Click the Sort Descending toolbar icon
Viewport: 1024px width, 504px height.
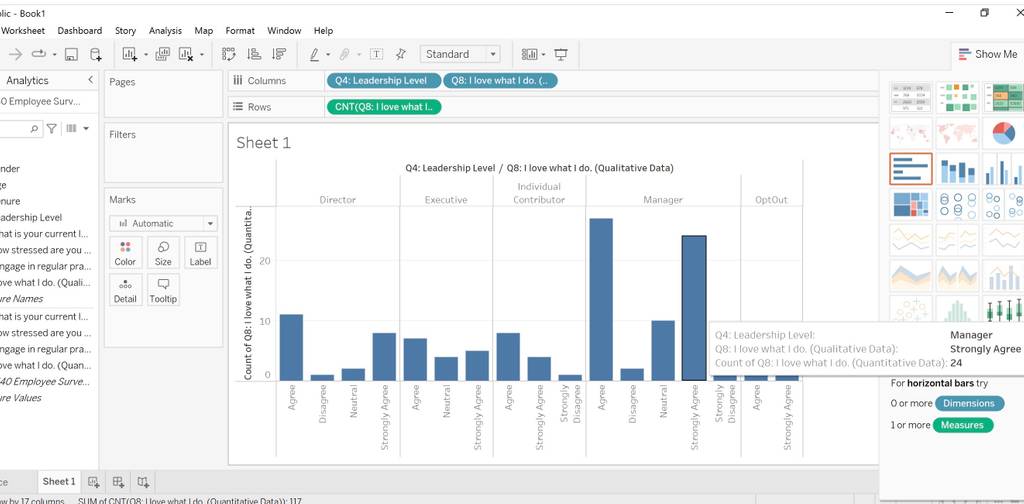(x=279, y=54)
